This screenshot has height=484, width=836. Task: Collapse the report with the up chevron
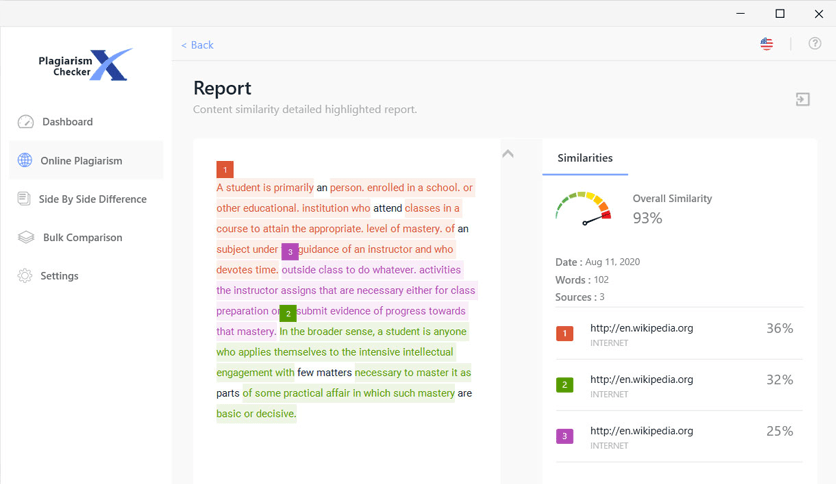(508, 154)
